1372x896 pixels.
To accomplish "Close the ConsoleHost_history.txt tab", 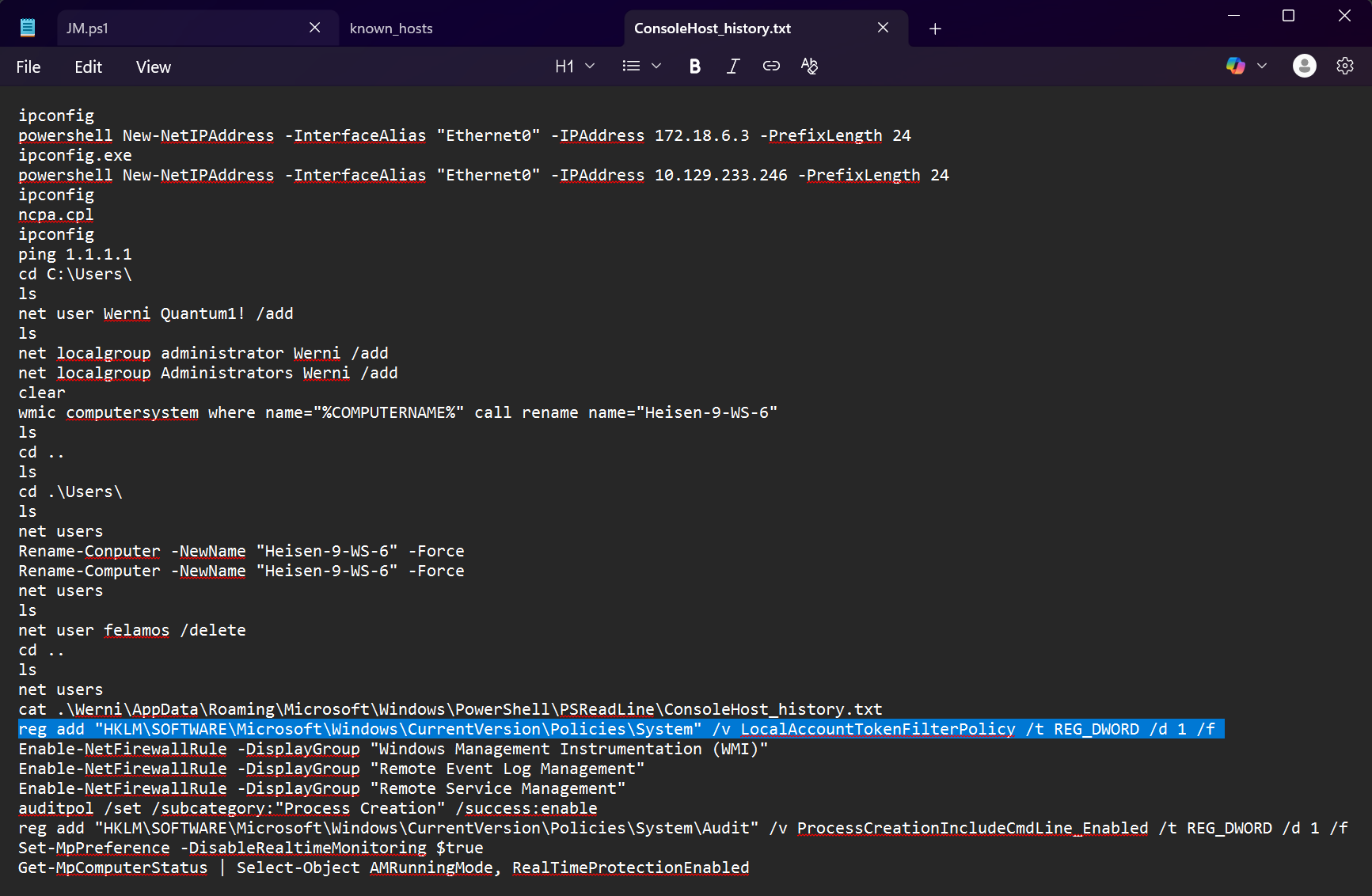I will click(883, 27).
